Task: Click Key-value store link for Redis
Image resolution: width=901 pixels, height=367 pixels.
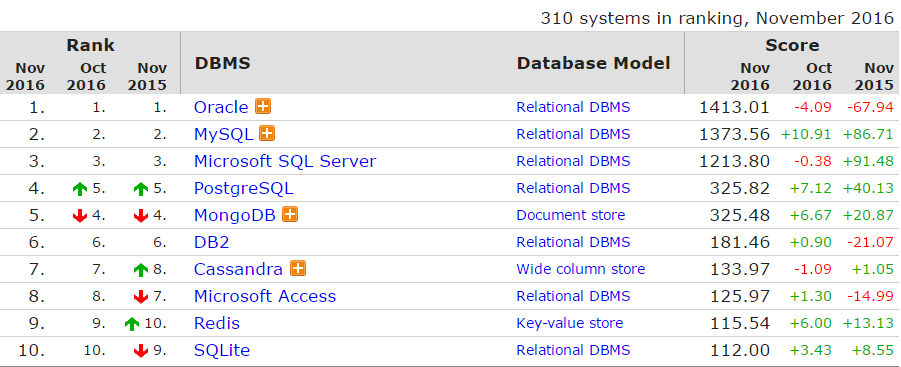Action: coord(569,323)
